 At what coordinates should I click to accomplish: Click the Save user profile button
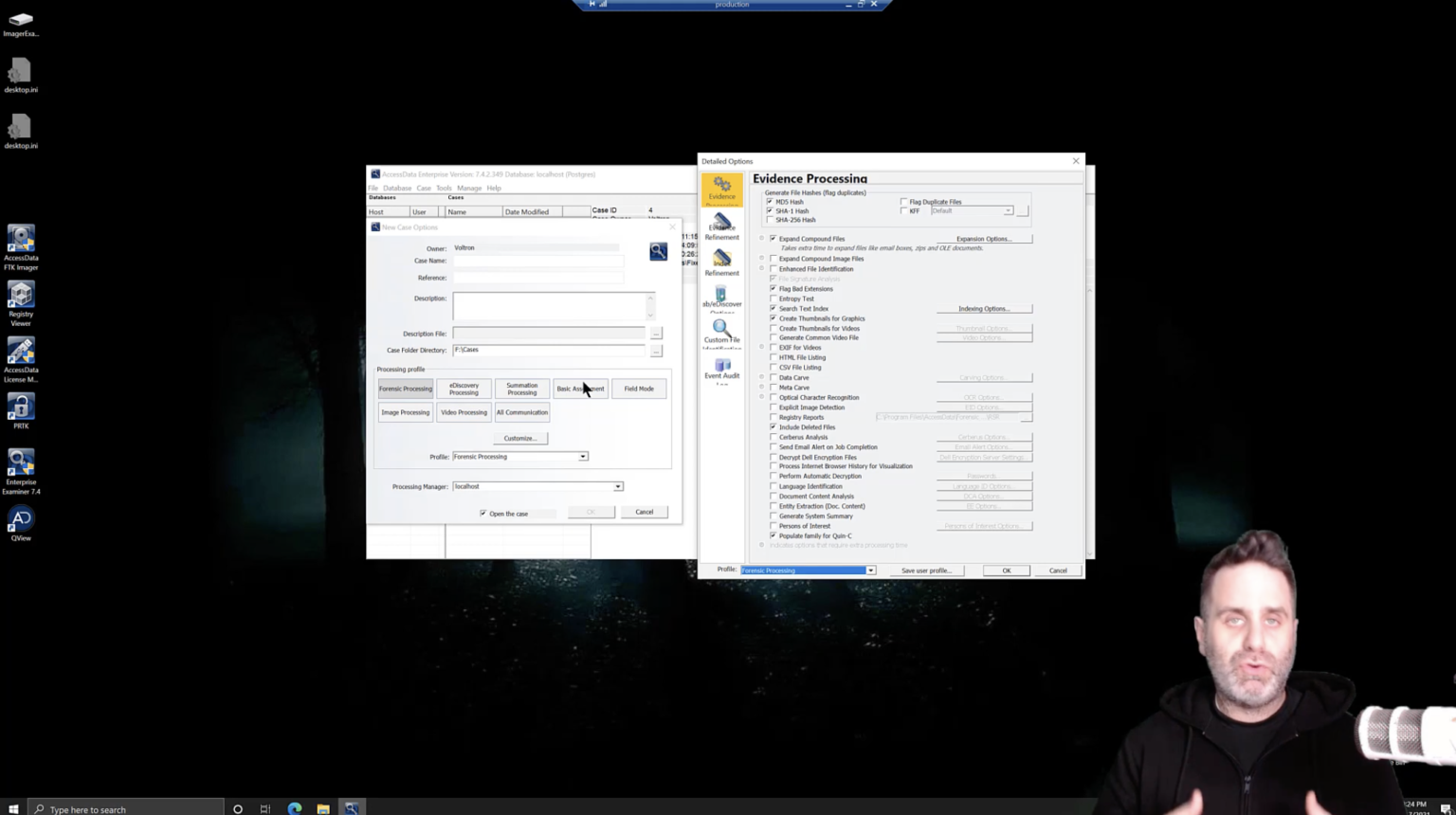pos(926,570)
